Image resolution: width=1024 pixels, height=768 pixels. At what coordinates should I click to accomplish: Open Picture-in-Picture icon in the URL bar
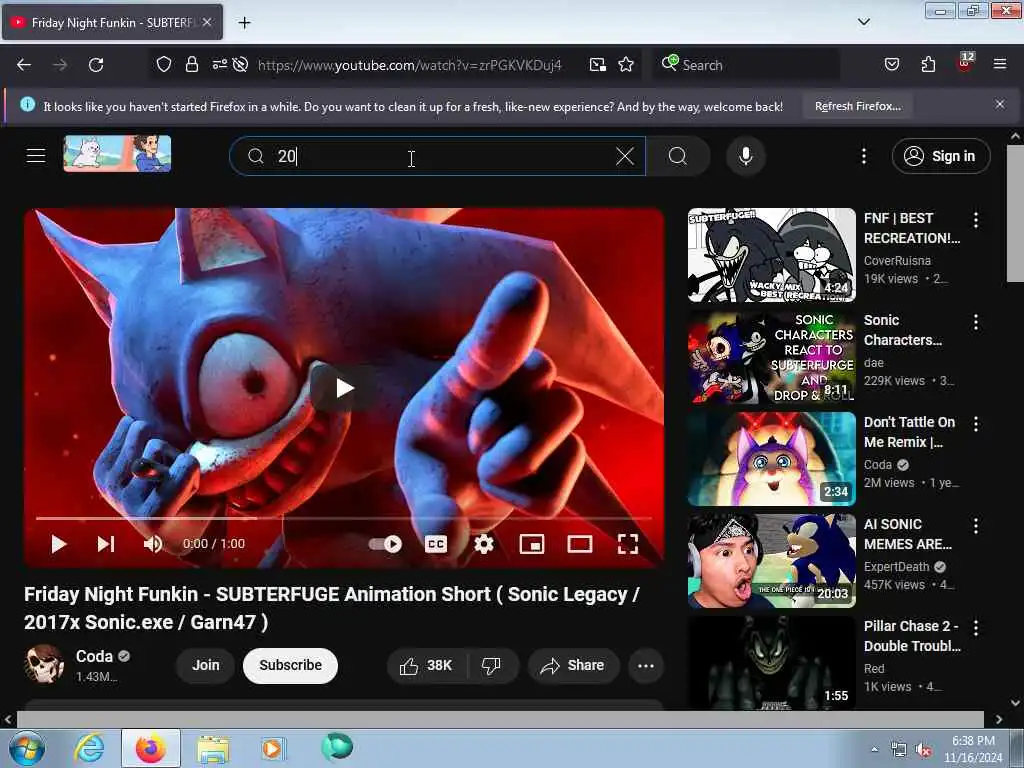tap(598, 64)
